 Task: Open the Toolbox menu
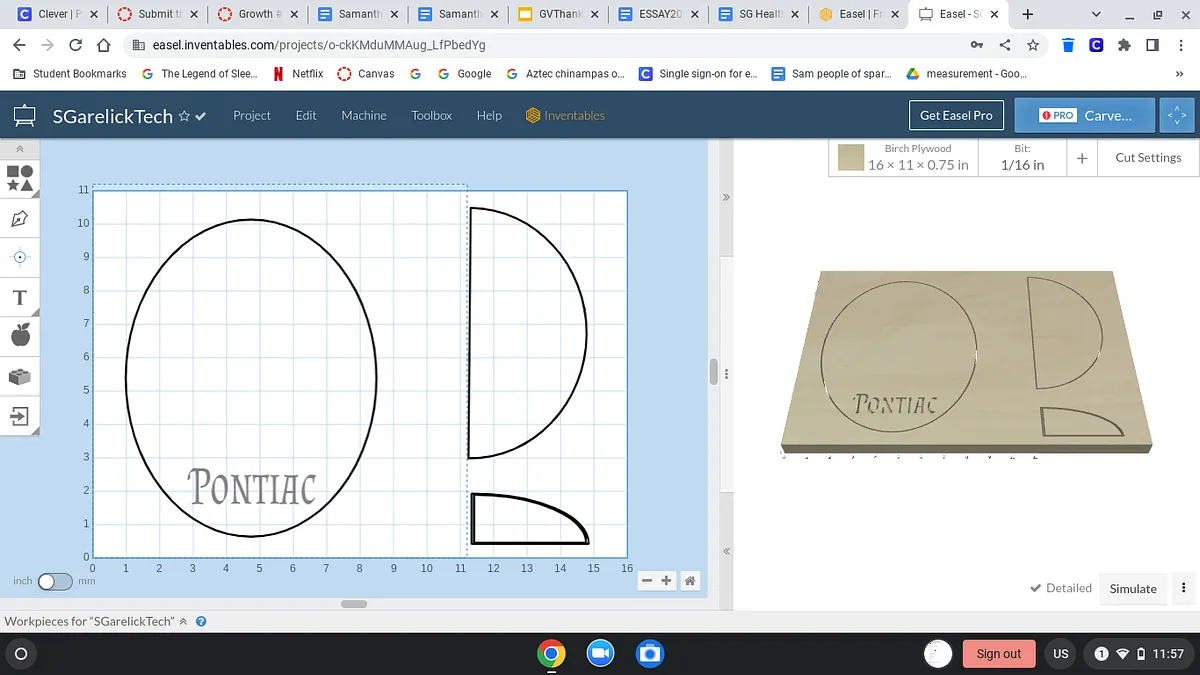[432, 115]
